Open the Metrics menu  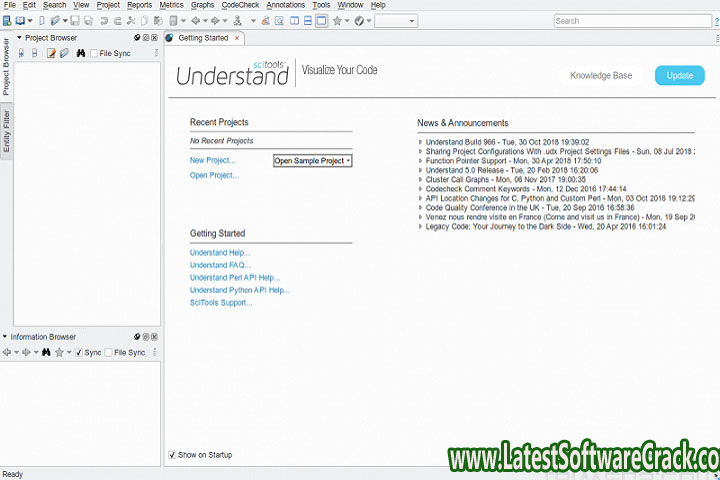tap(171, 5)
